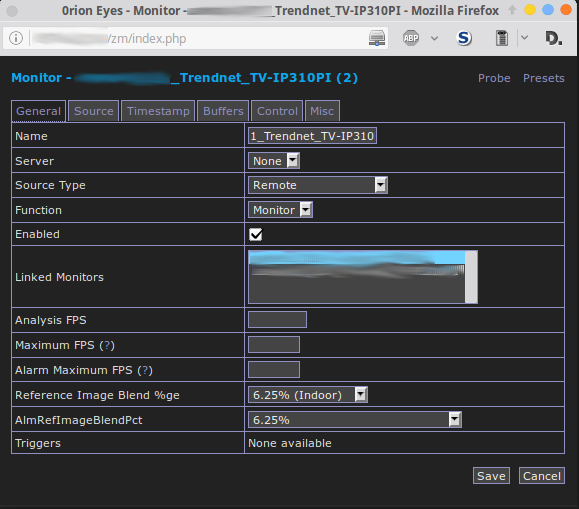Click the orange close window button

click(x=566, y=10)
